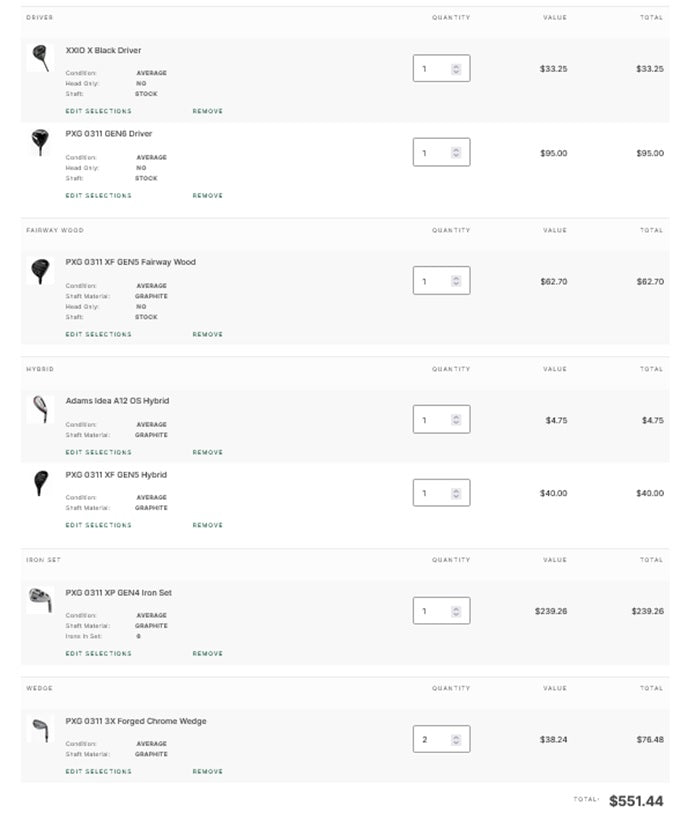Viewport: 688px width, 813px height.
Task: Click quantity stepper arrows for the Iron Set
Action: click(456, 611)
